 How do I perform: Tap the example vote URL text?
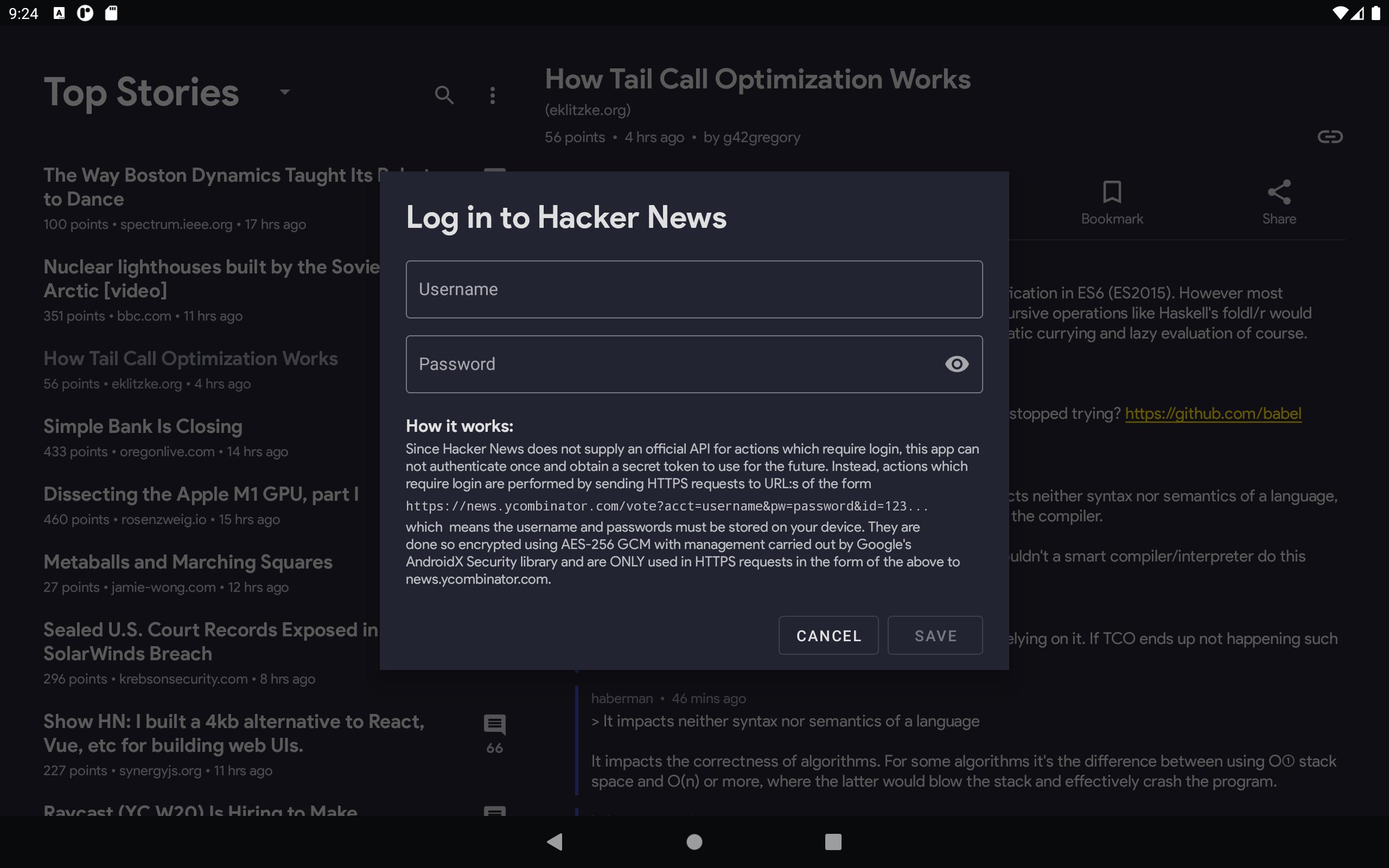(x=666, y=506)
